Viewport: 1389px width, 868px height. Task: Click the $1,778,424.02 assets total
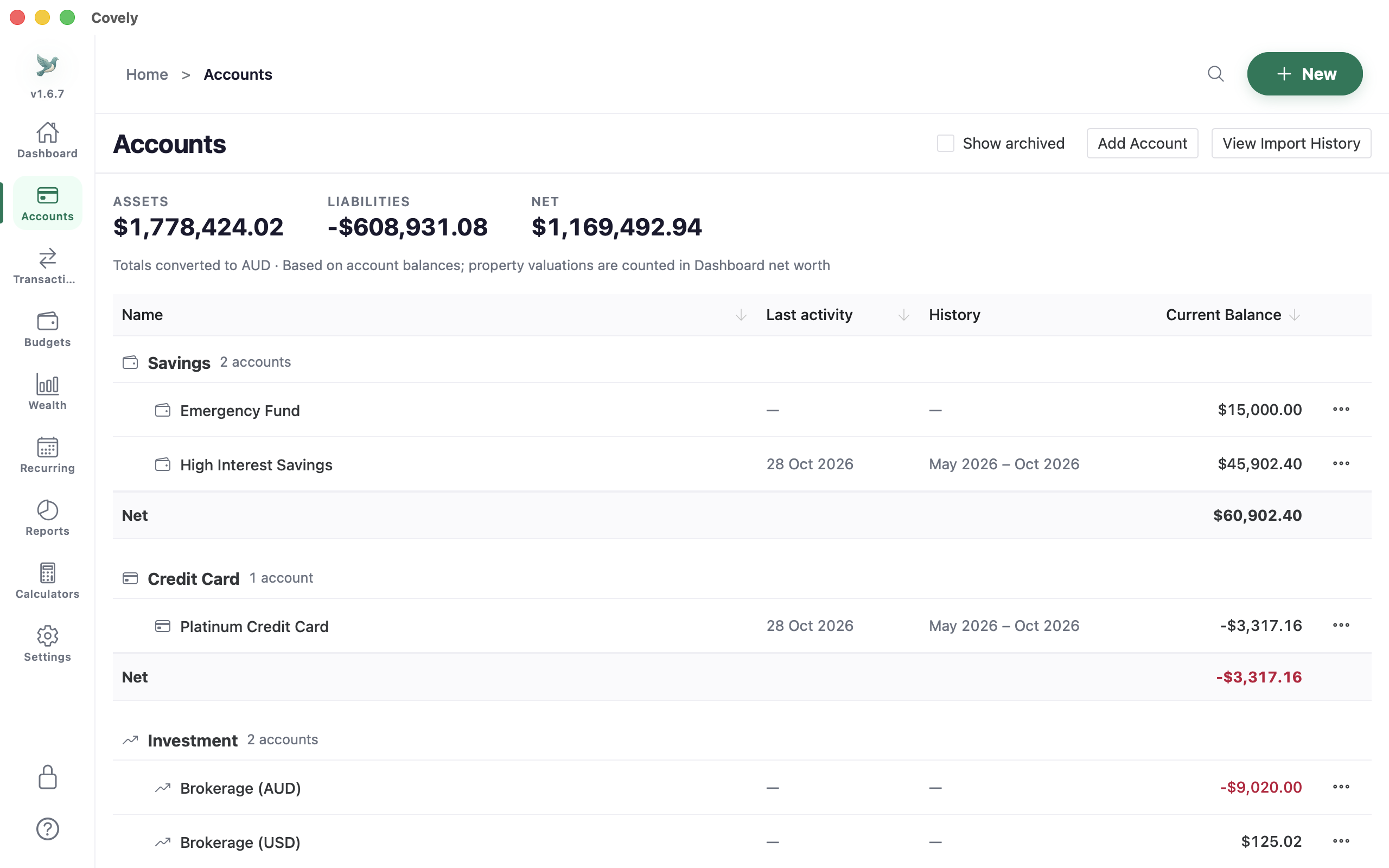tap(198, 227)
